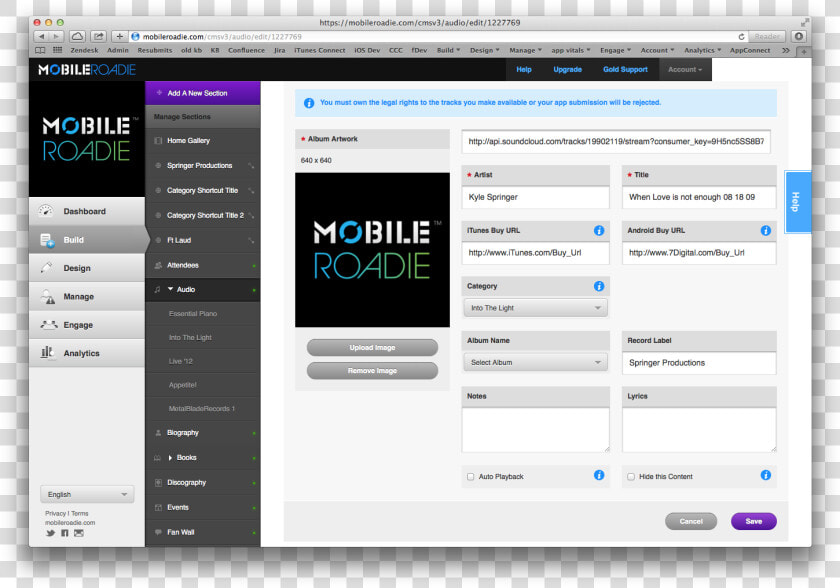Viewport: 840px width, 588px height.
Task: Open the Help tab in header
Action: 524,70
